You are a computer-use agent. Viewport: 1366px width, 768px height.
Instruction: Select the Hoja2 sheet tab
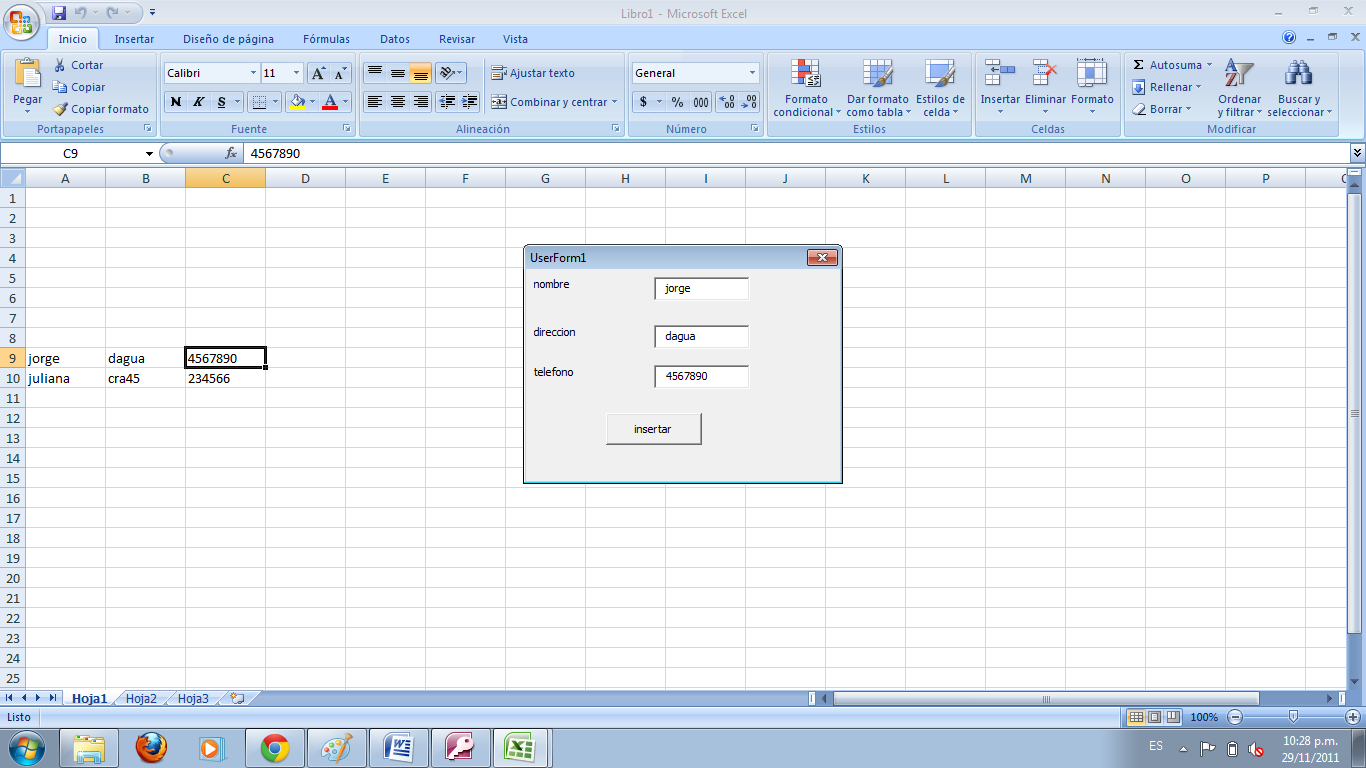pos(139,699)
